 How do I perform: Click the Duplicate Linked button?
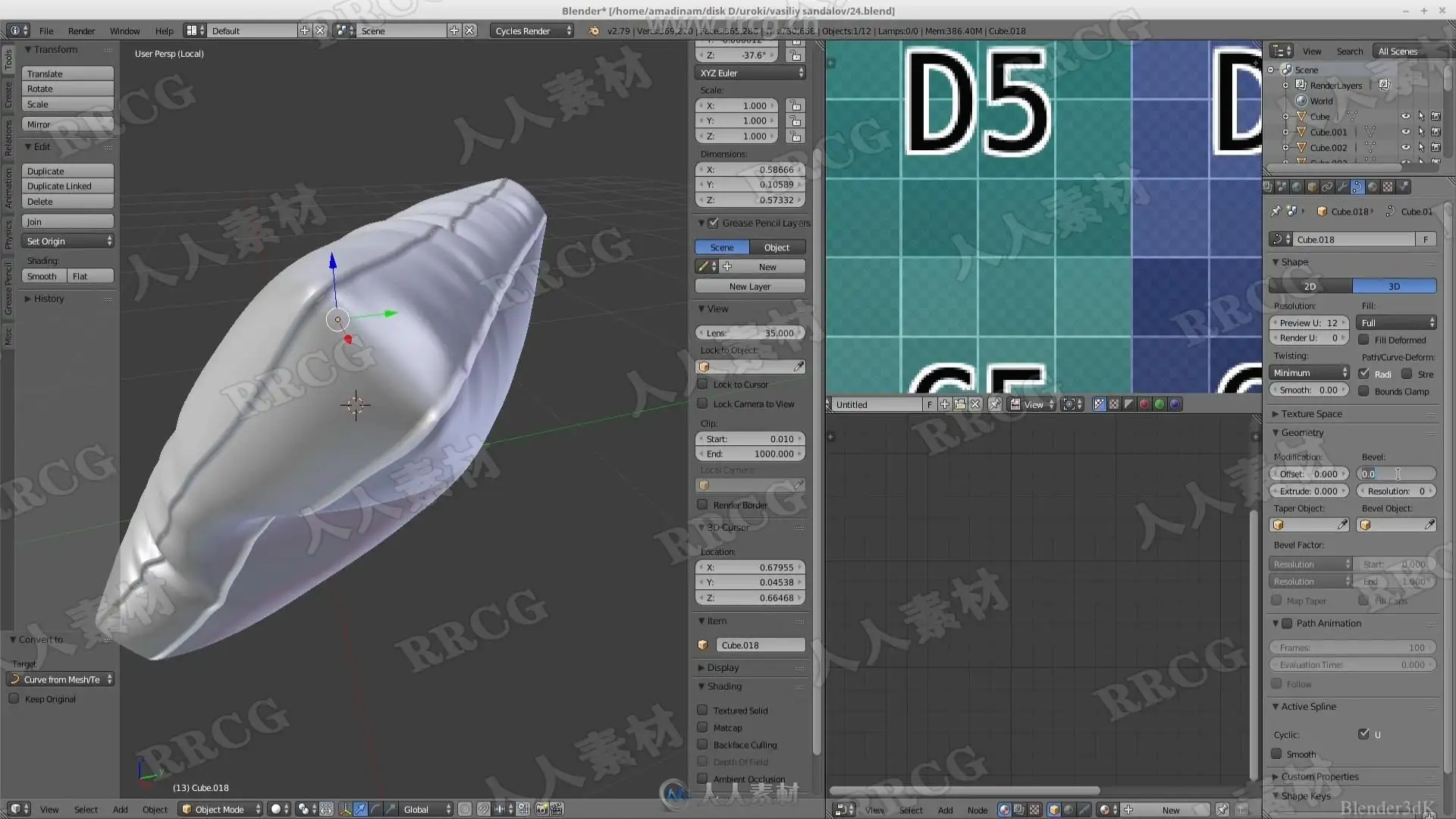[x=67, y=186]
